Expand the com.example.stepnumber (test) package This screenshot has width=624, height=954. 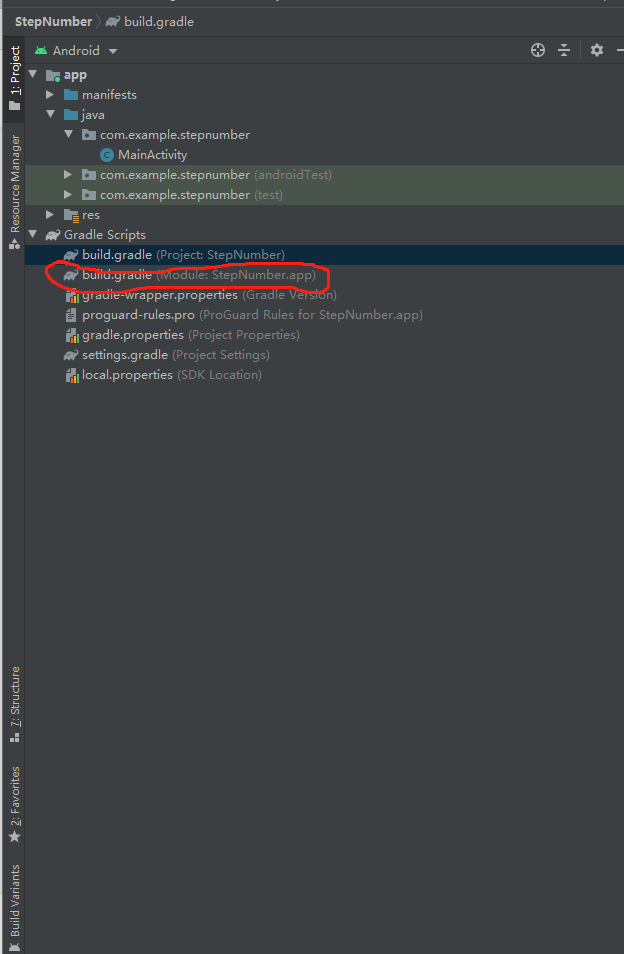[x=68, y=195]
